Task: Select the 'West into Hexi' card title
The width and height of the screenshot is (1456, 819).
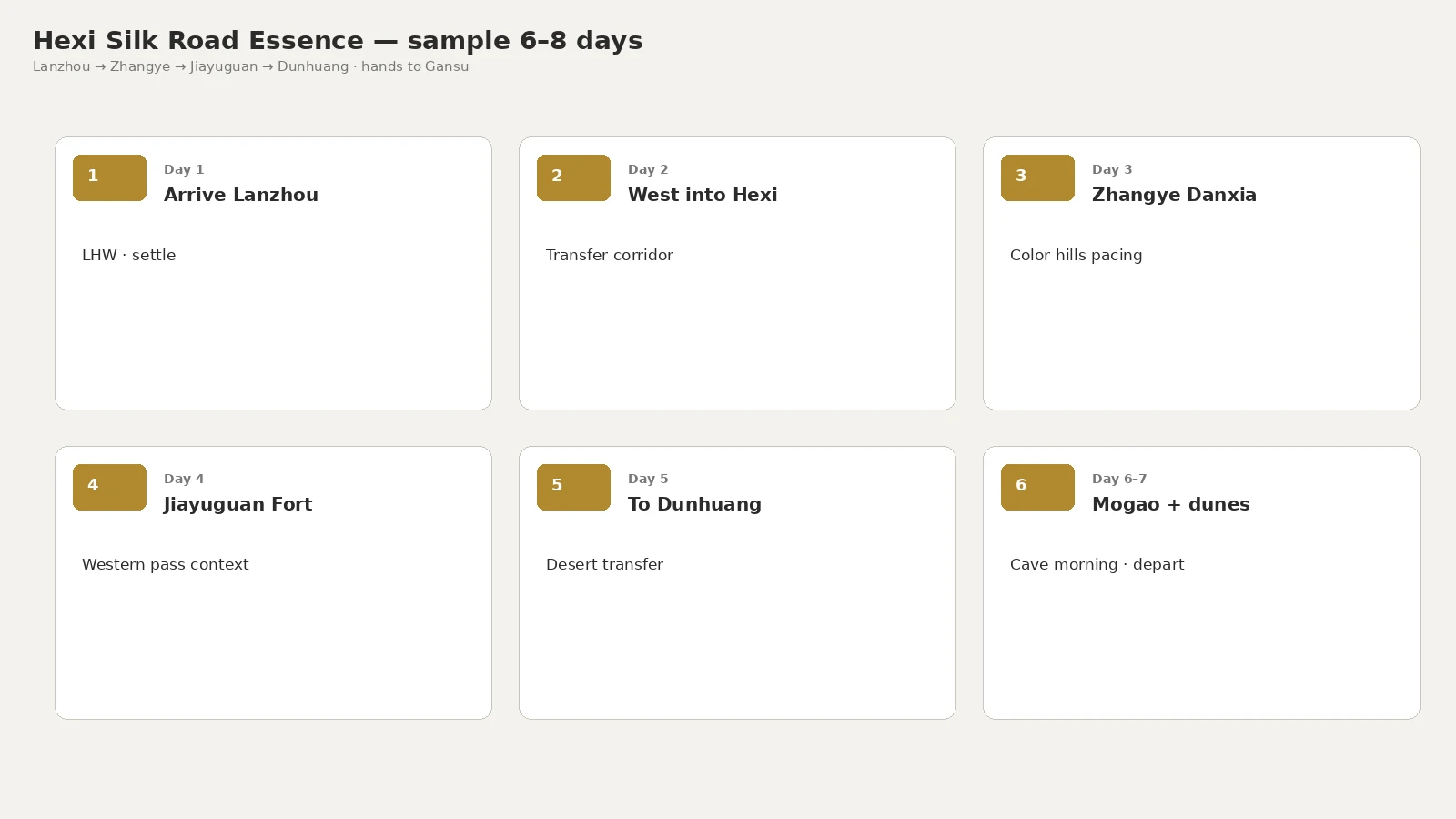Action: (703, 195)
